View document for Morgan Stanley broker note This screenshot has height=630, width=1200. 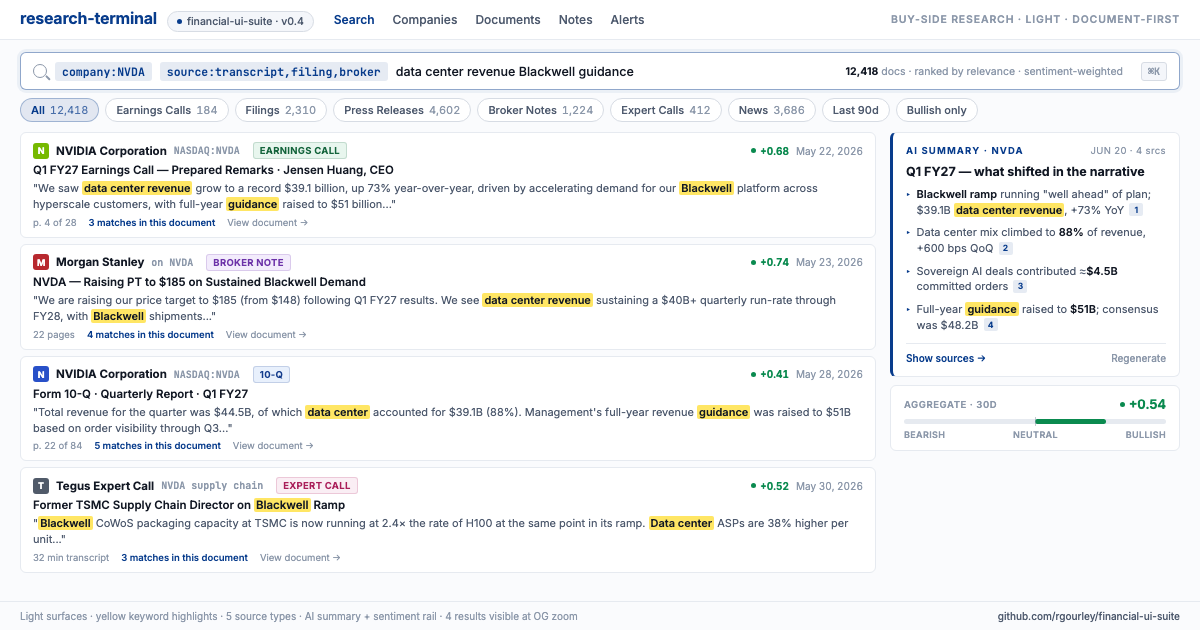click(267, 335)
